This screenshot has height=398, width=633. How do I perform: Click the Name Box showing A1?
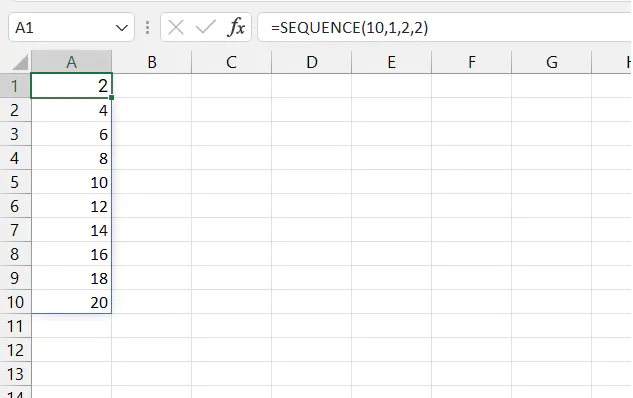(x=71, y=27)
